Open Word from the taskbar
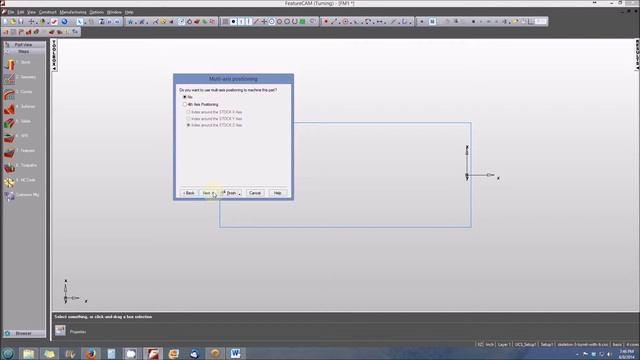This screenshot has width=640, height=360. (x=236, y=353)
